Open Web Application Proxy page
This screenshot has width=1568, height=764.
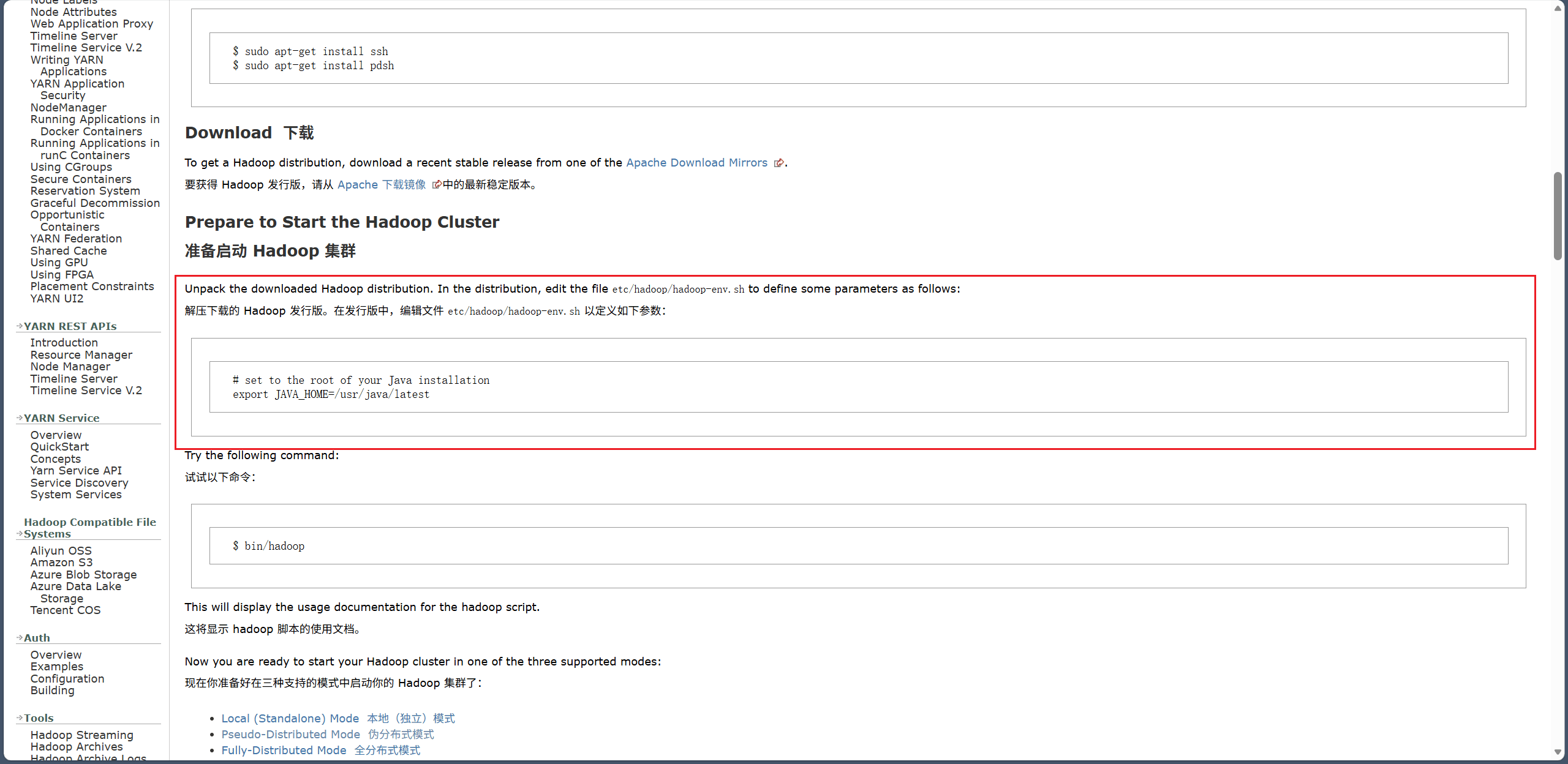click(x=92, y=24)
